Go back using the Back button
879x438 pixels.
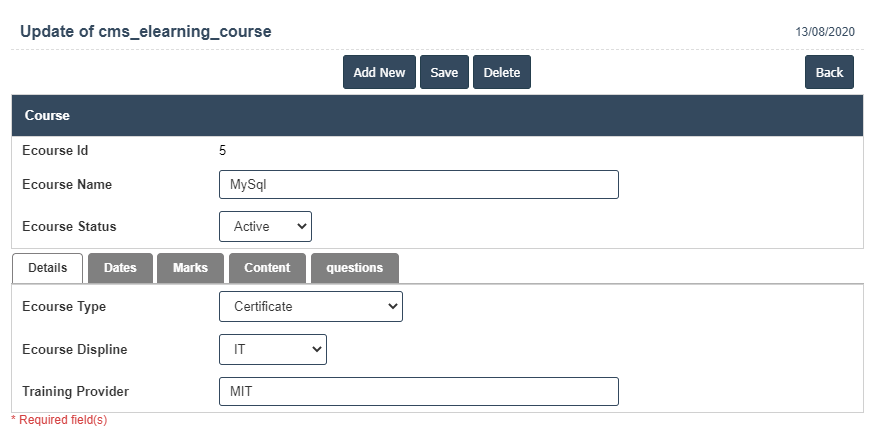pos(829,73)
